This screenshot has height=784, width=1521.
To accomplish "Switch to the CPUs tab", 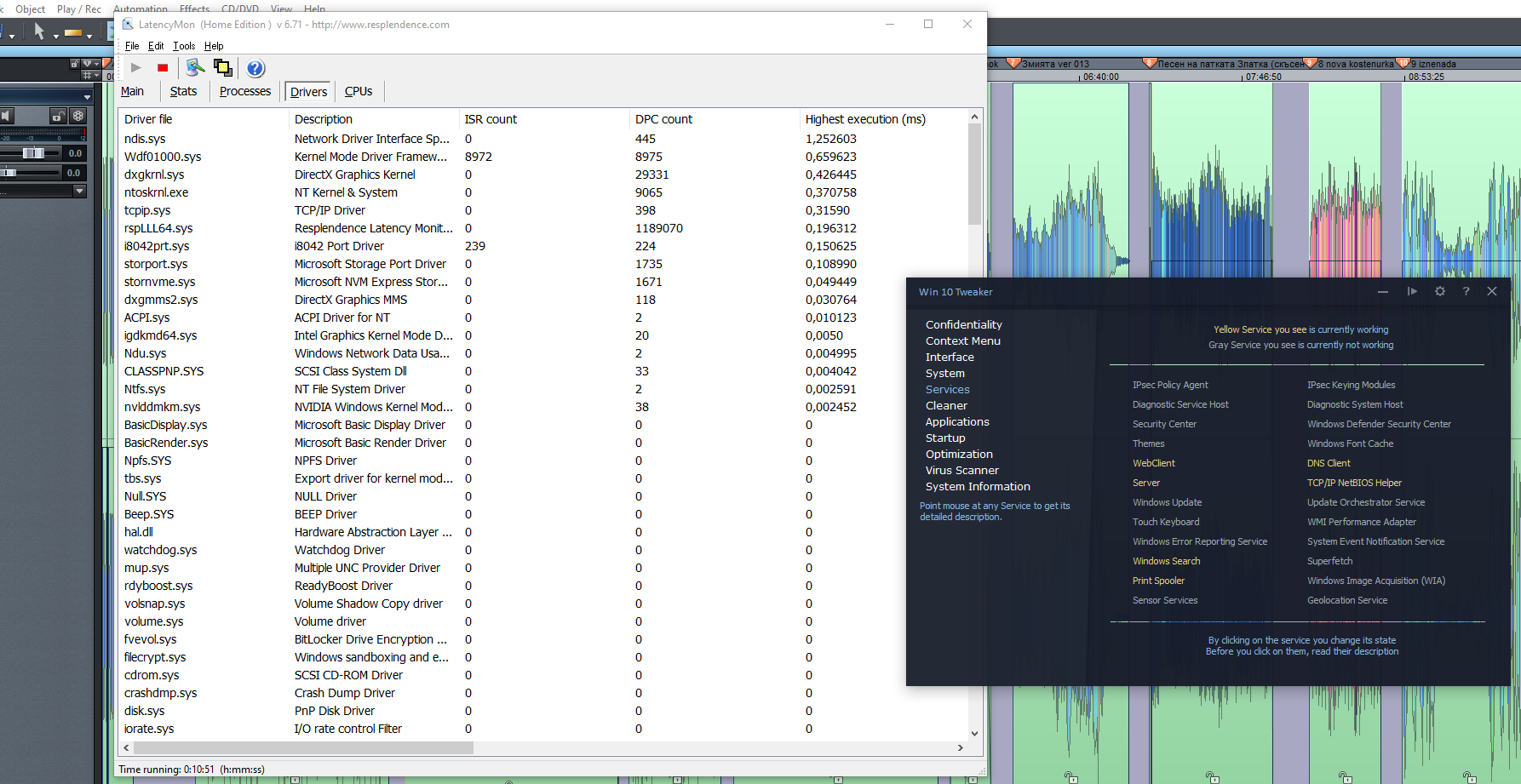I will [359, 91].
